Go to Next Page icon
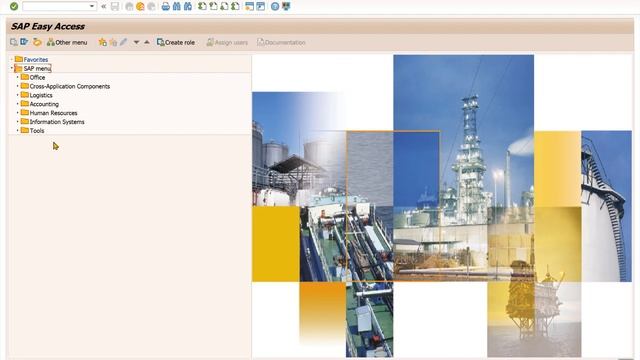Viewport: 640px width, 360px height. click(x=224, y=6)
